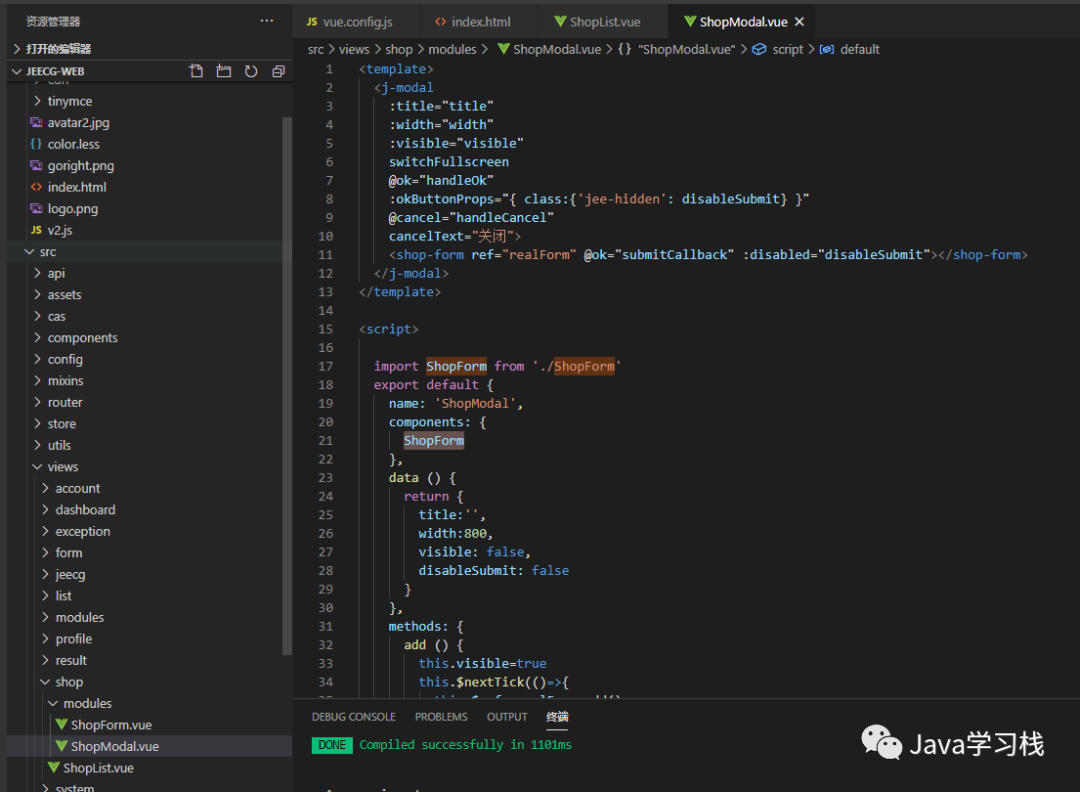Click the image icon beside avatar2.jpg

(x=37, y=123)
